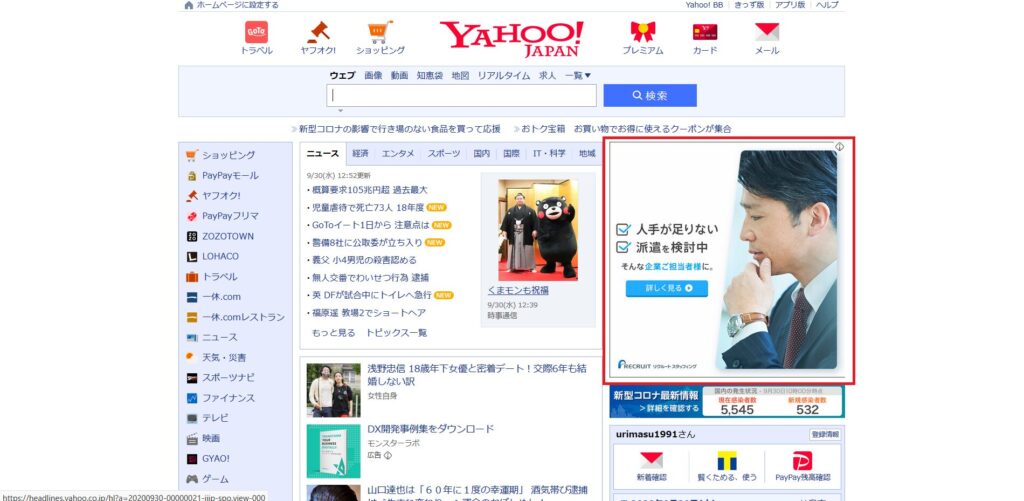This screenshot has height=501, width=1024.
Task: Open headline 概算要求105兆円超 過去最大
Action: click(x=370, y=190)
